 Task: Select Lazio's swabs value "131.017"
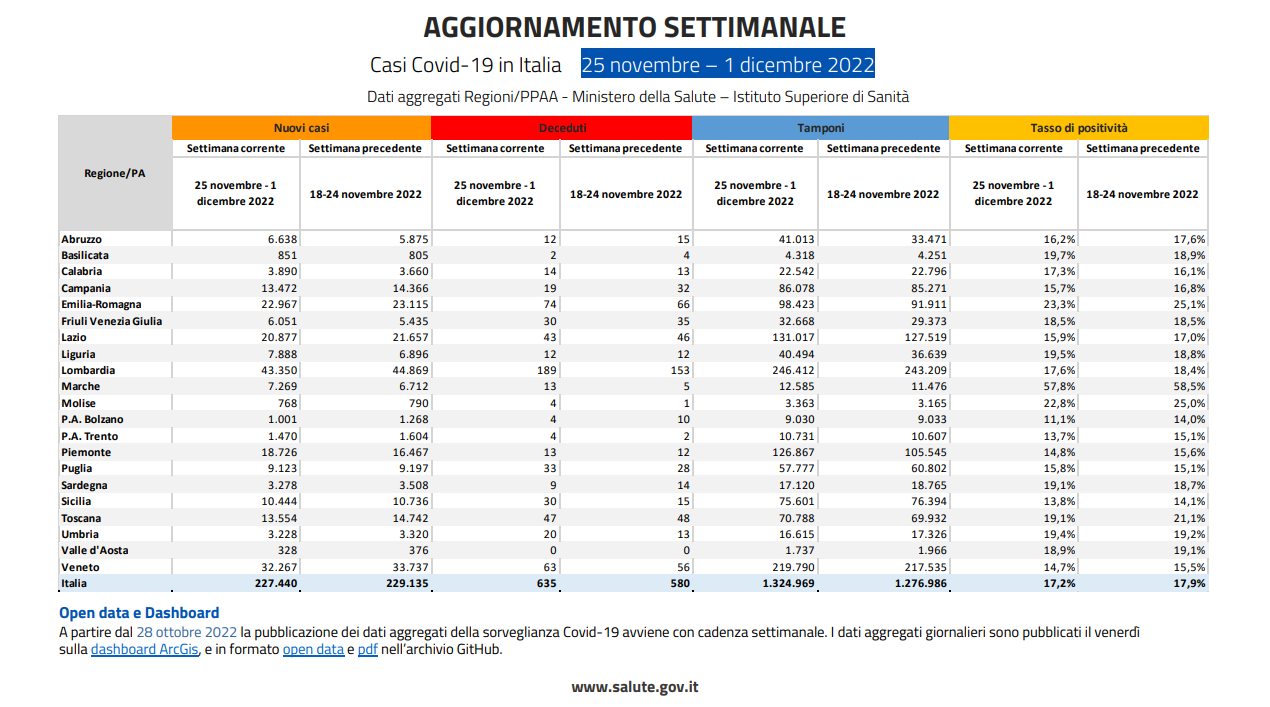793,337
